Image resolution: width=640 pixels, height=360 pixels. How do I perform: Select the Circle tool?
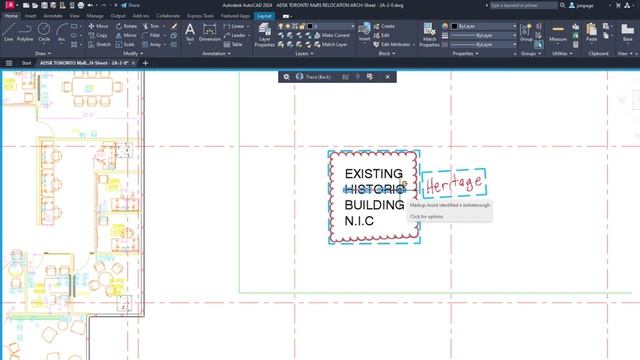point(44,32)
